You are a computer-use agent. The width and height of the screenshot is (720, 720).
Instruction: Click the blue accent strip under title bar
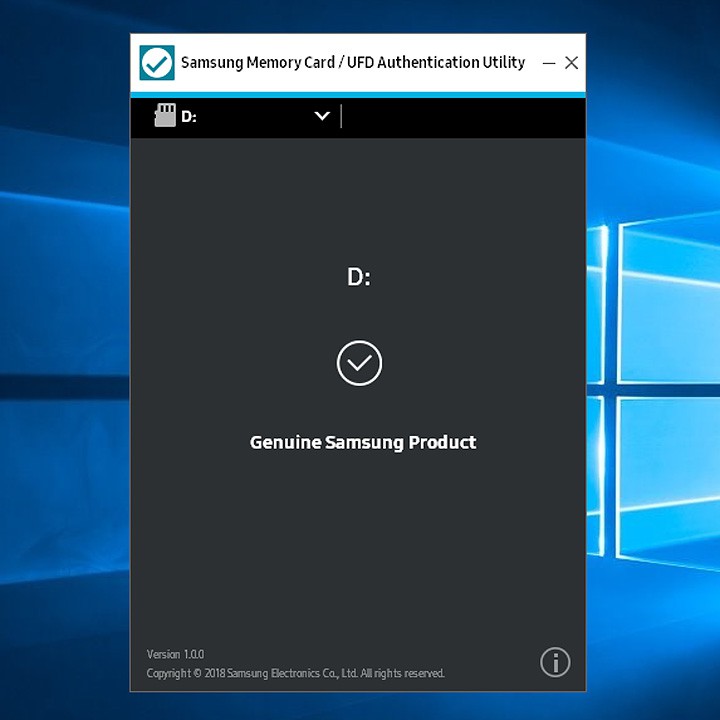(x=358, y=94)
